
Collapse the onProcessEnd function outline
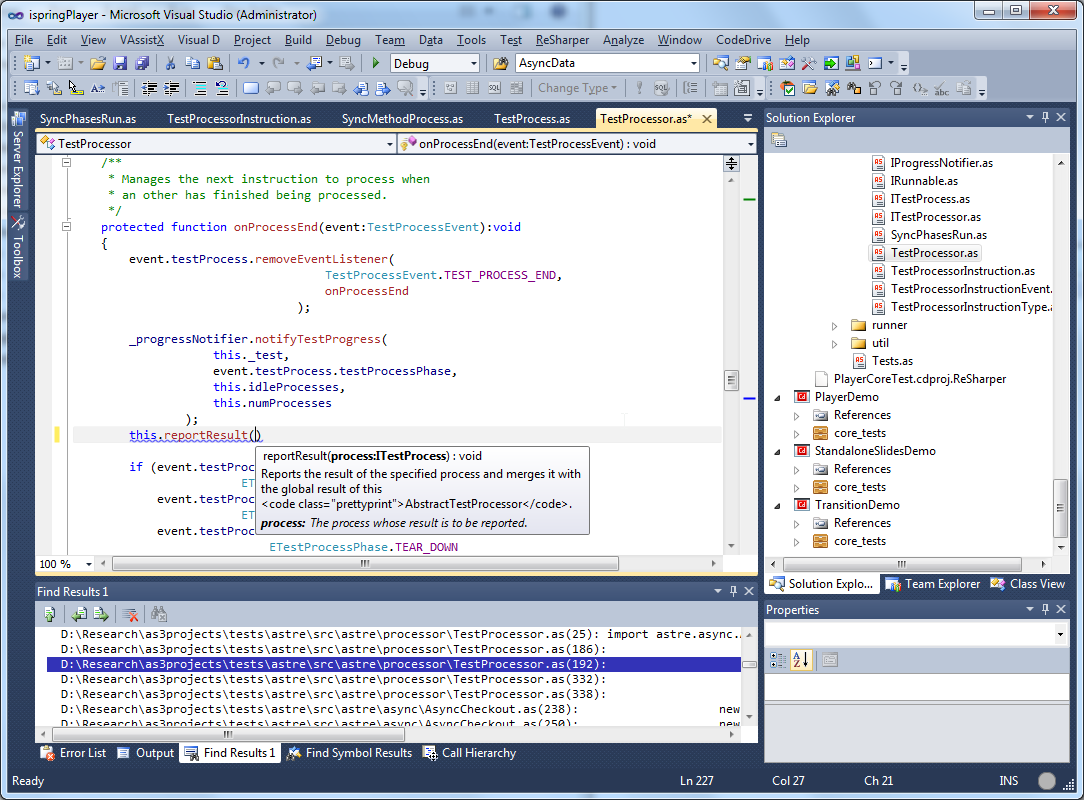click(66, 226)
